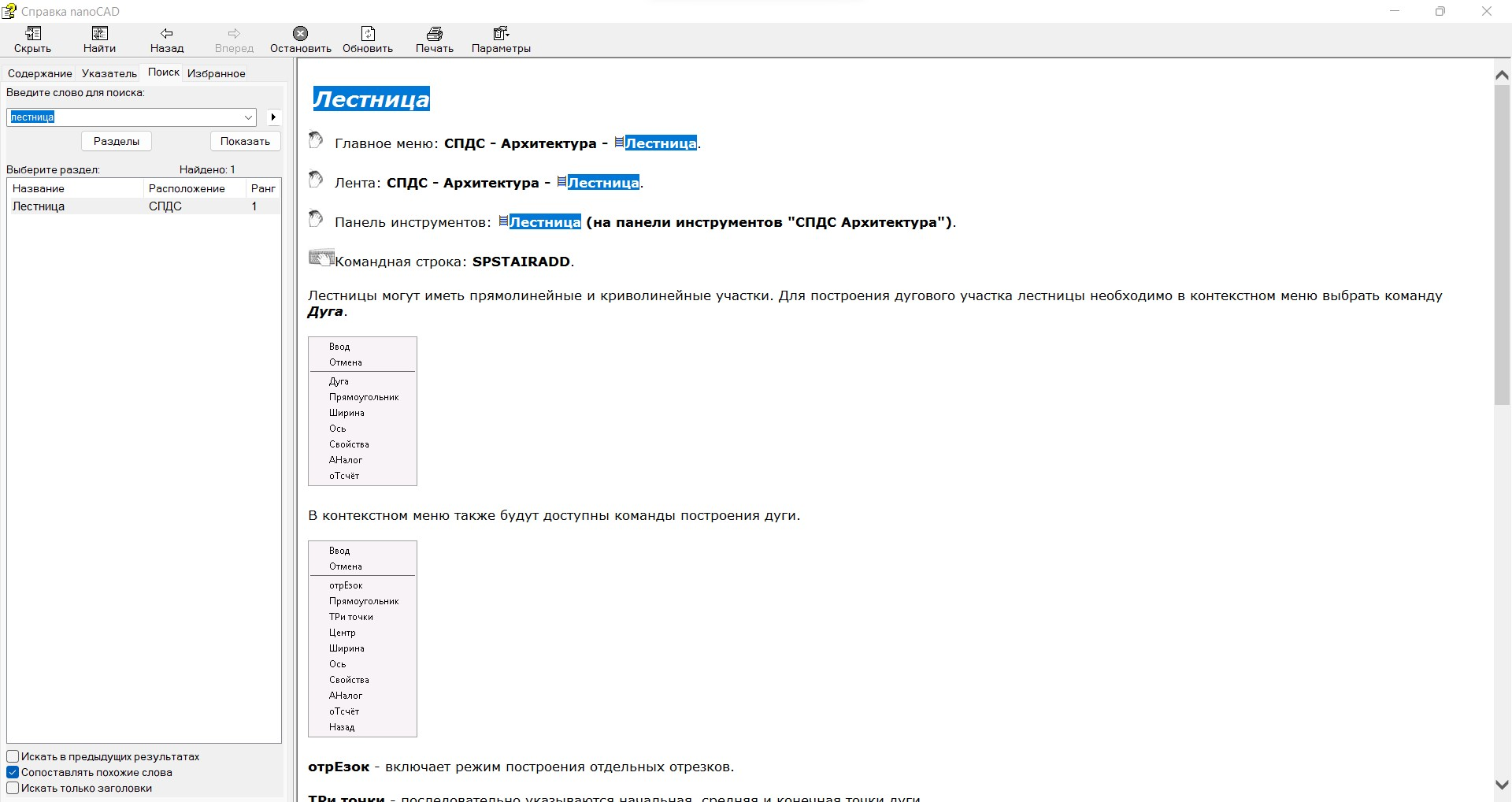This screenshot has height=802, width=1512.
Task: Click the Скрыть toolbar icon
Action: 33,33
